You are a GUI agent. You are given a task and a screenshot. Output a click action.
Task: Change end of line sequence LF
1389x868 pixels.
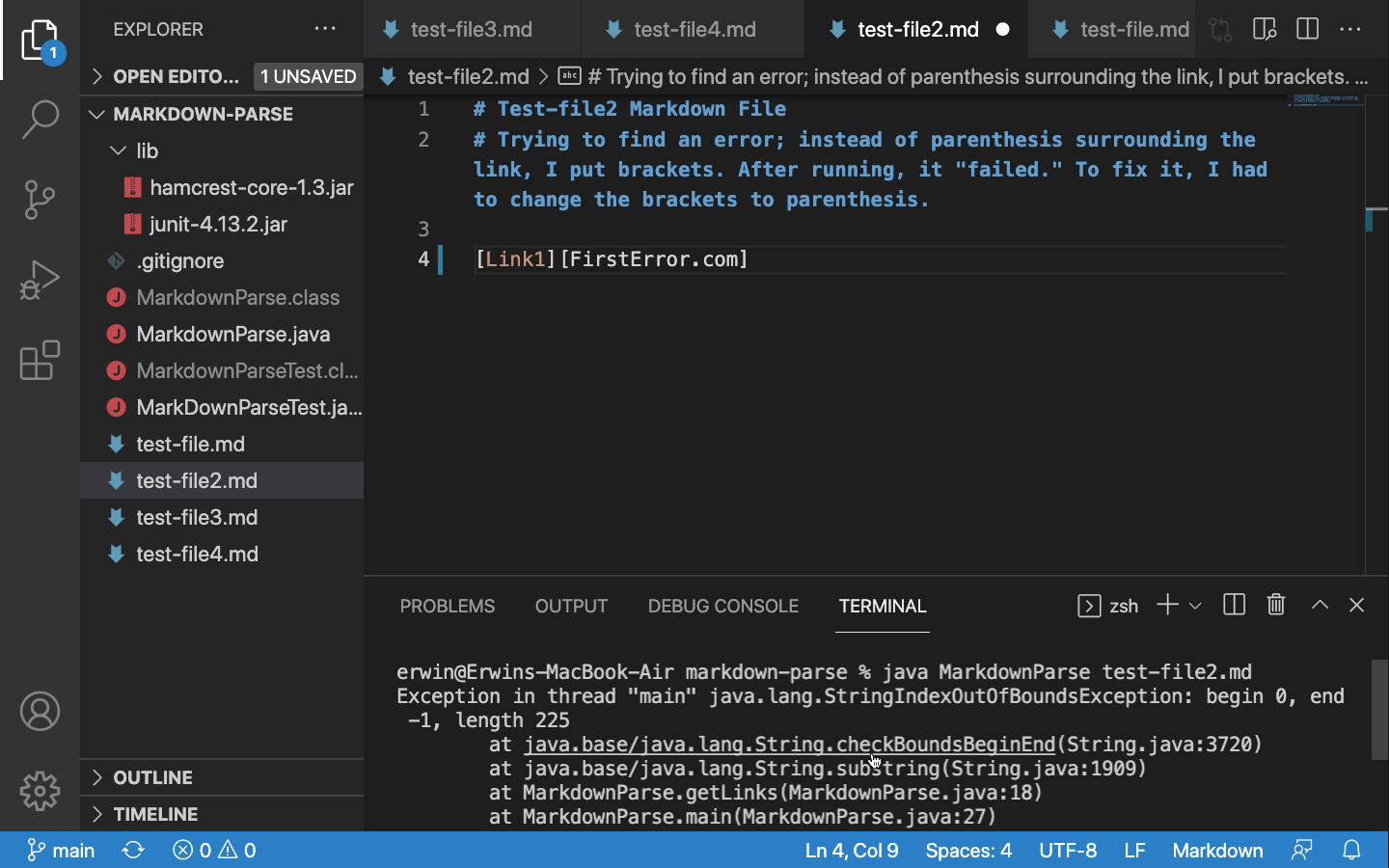click(x=1134, y=850)
